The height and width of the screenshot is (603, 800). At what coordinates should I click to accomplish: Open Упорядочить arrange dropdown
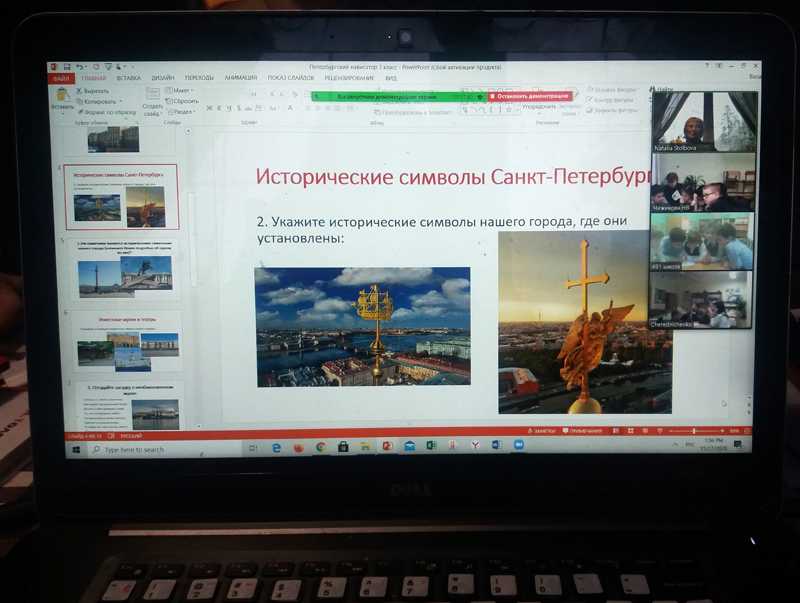click(539, 107)
